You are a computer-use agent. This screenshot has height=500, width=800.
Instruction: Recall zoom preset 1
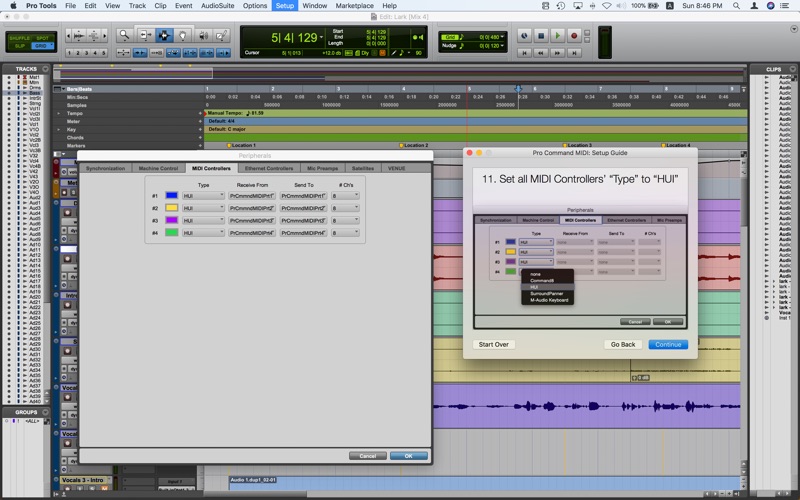point(69,53)
